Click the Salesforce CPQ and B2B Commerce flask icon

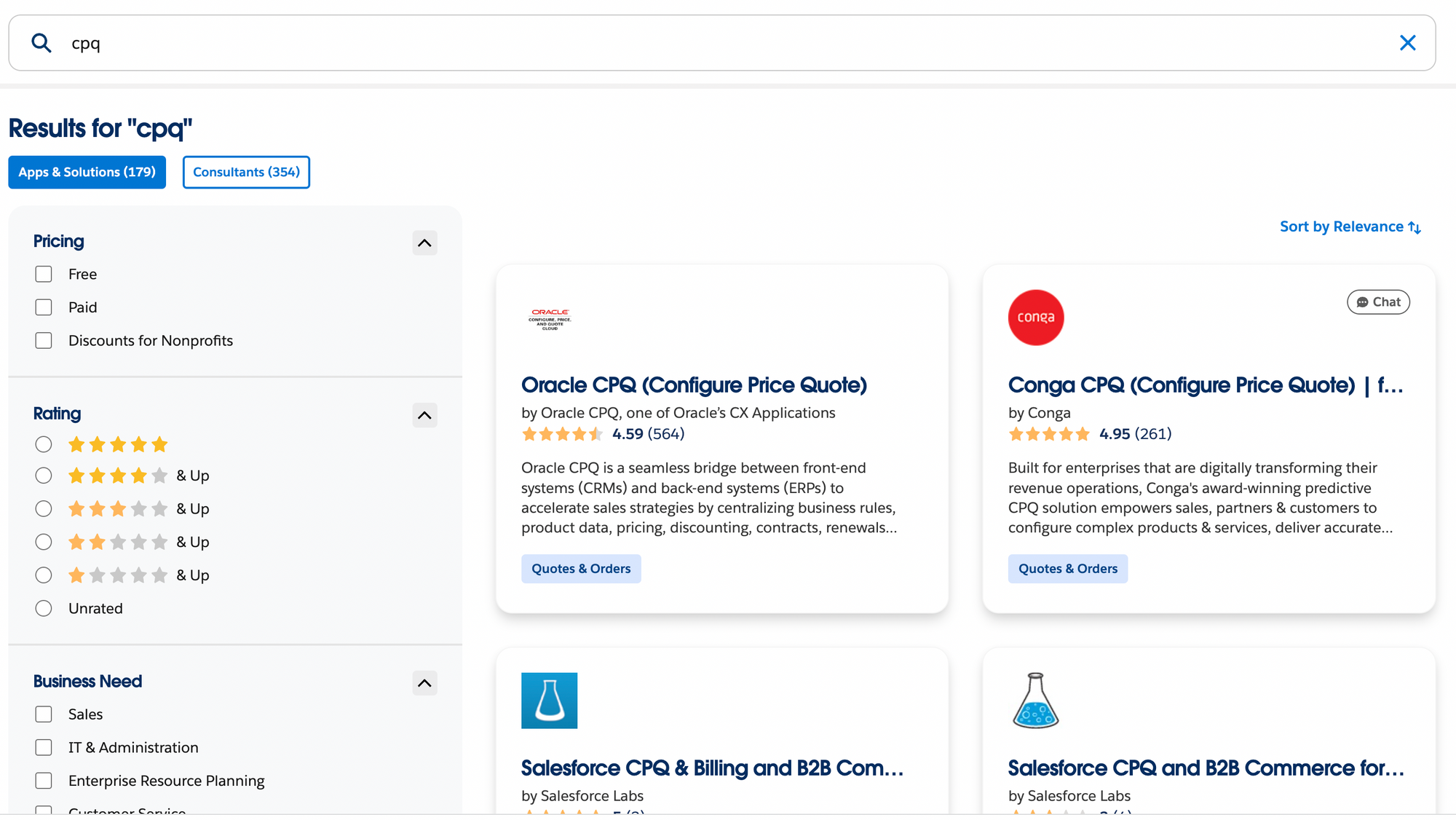point(1036,701)
